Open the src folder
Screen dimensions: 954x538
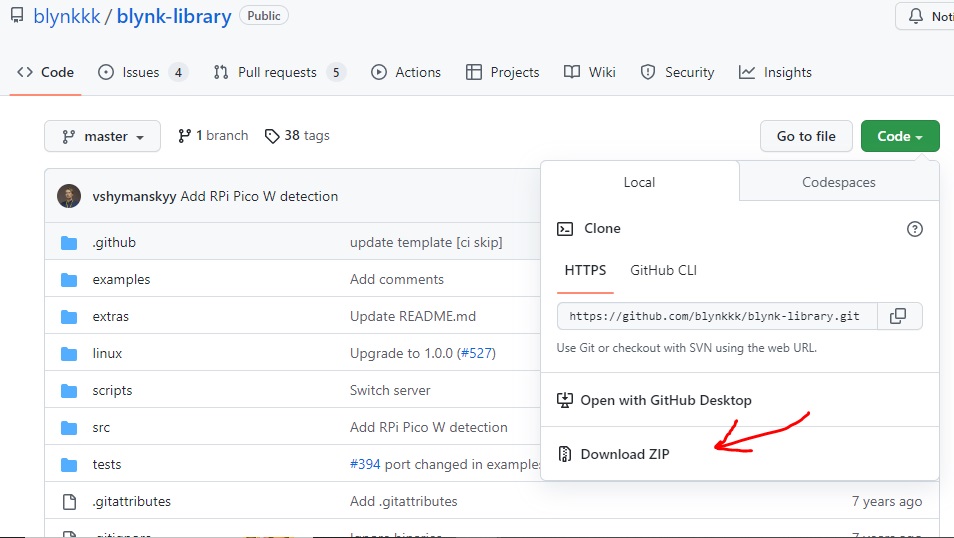click(x=101, y=428)
